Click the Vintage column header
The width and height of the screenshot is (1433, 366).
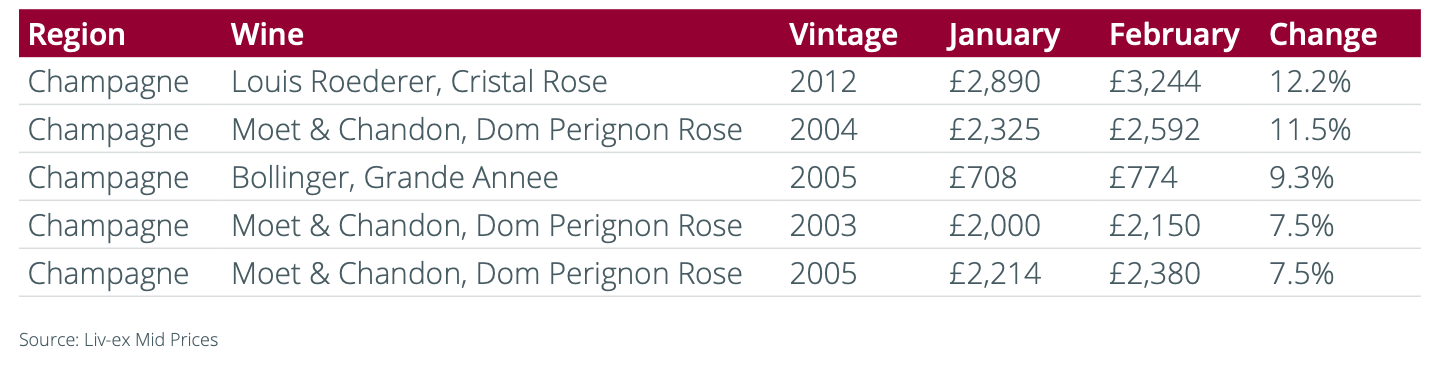pyautogui.click(x=844, y=35)
